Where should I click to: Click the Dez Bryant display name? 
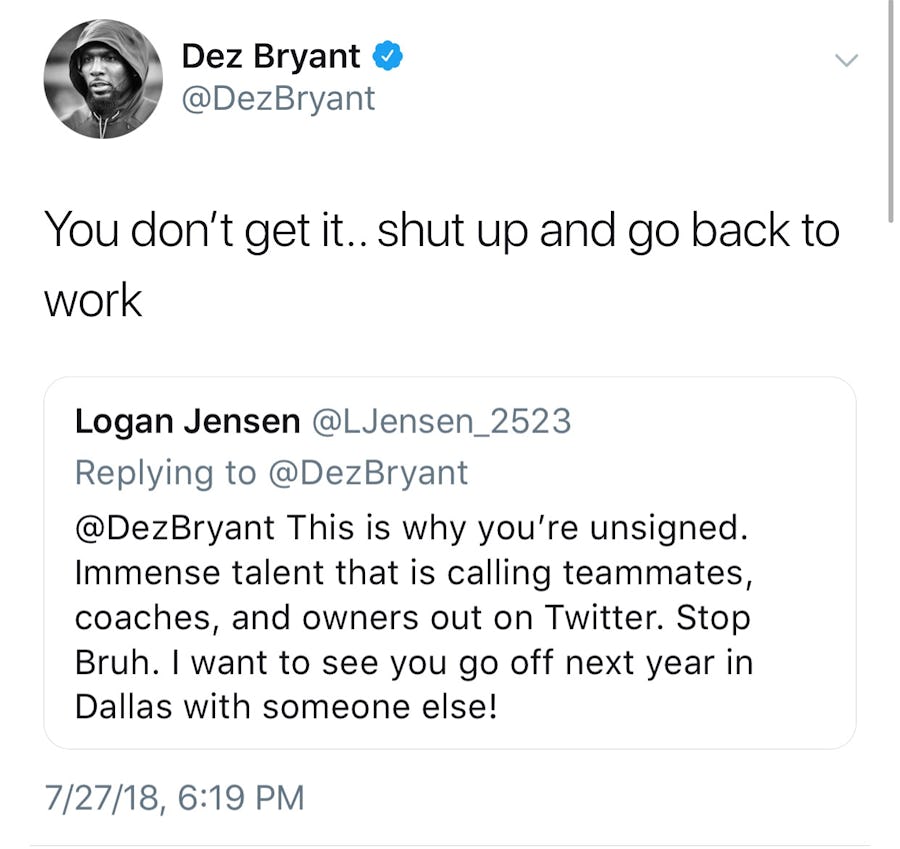click(x=270, y=57)
